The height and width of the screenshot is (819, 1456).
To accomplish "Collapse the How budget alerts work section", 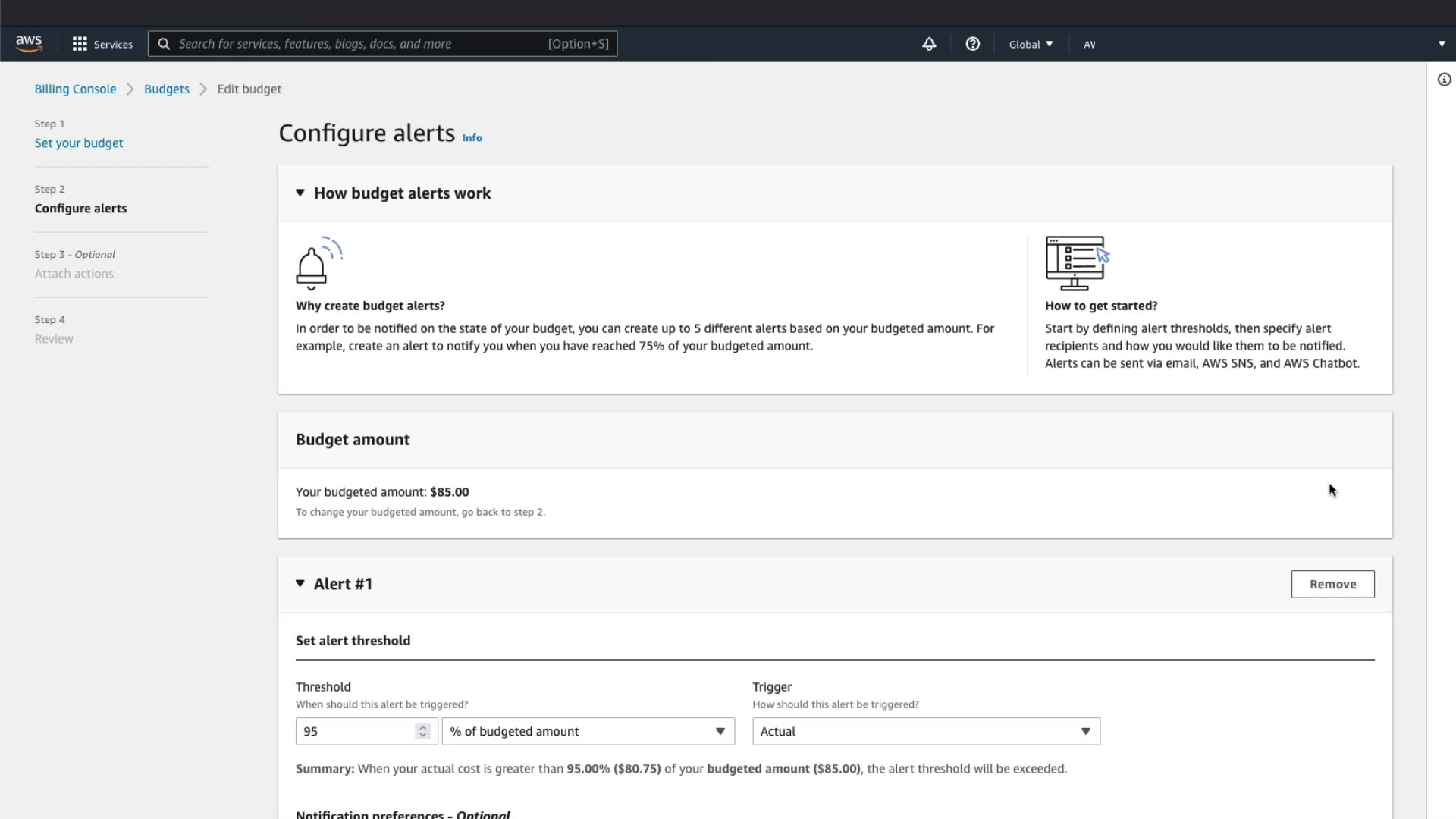I will point(300,193).
